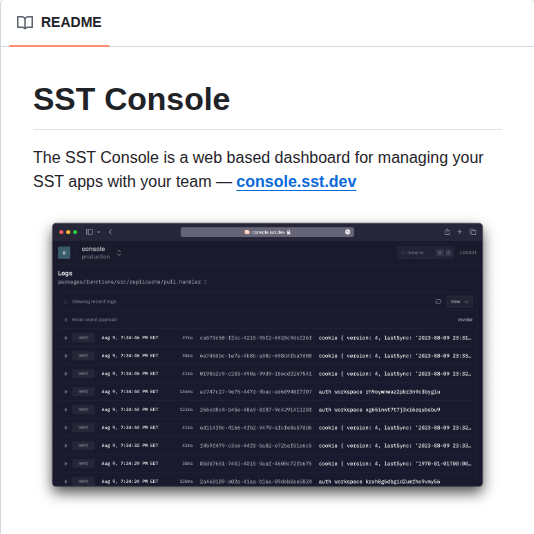Click the README book icon
This screenshot has width=534, height=534.
point(25,22)
